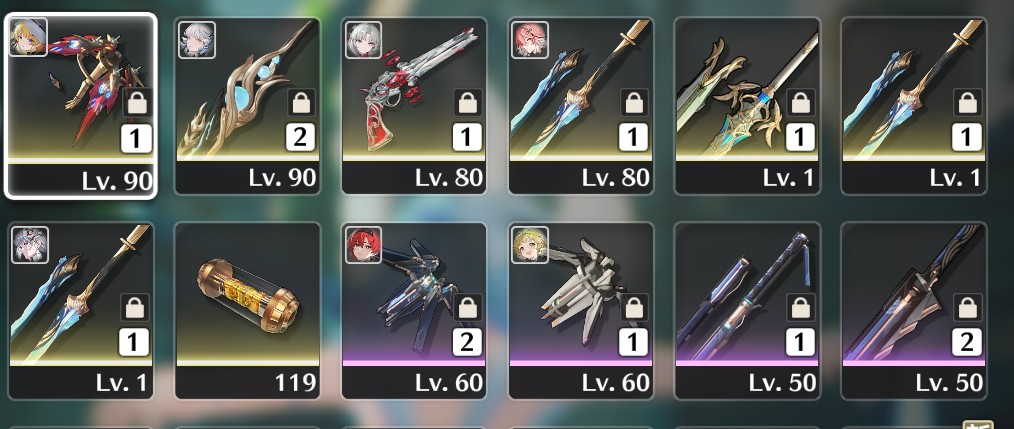This screenshot has width=1014, height=429.
Task: Toggle the lock on the golden rectifier
Action: tap(301, 103)
